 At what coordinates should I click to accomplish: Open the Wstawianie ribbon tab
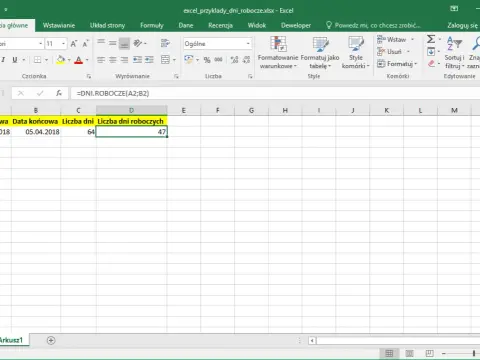[59, 25]
